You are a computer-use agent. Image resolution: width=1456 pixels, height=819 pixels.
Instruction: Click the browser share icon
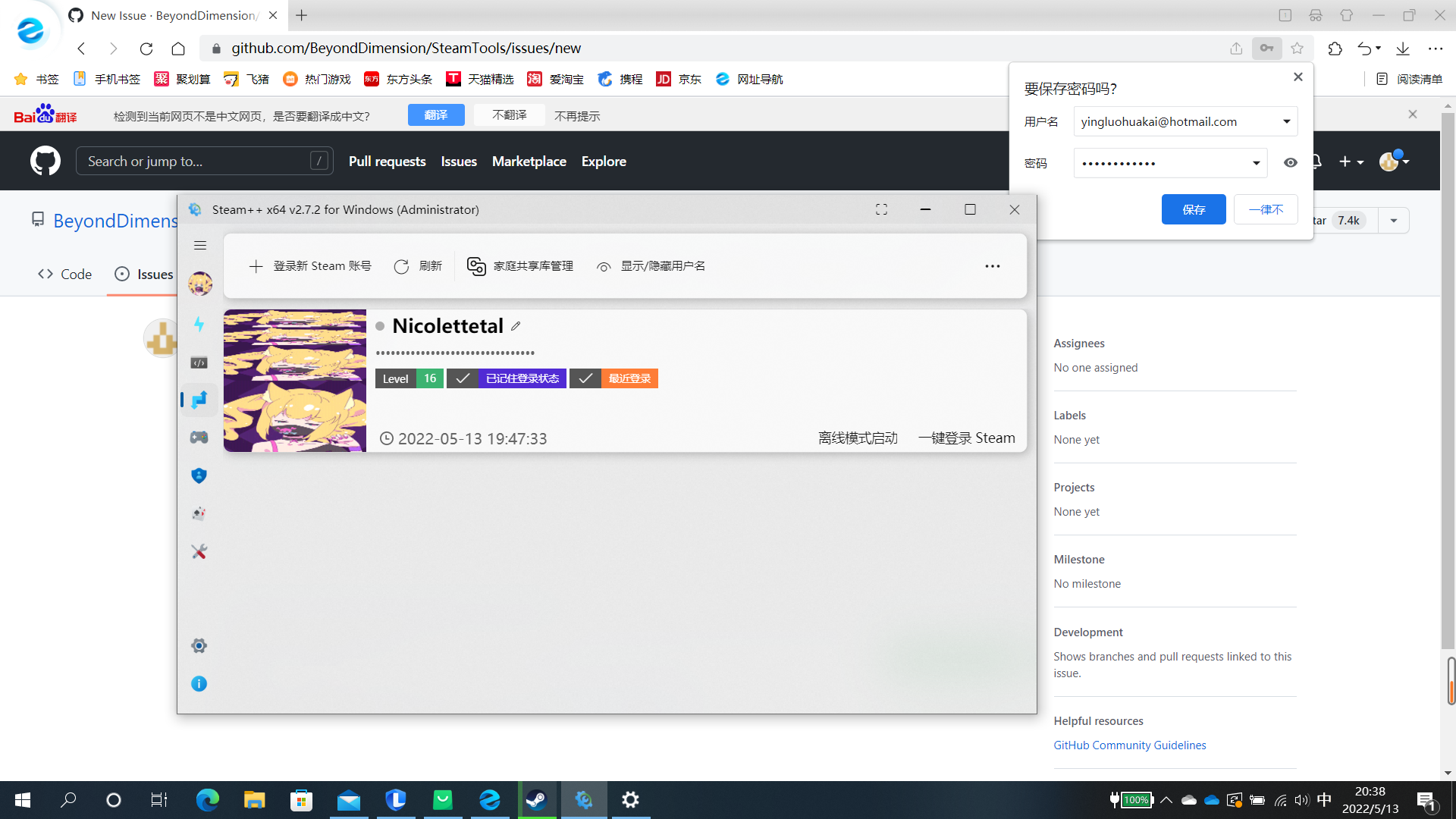tap(1236, 49)
